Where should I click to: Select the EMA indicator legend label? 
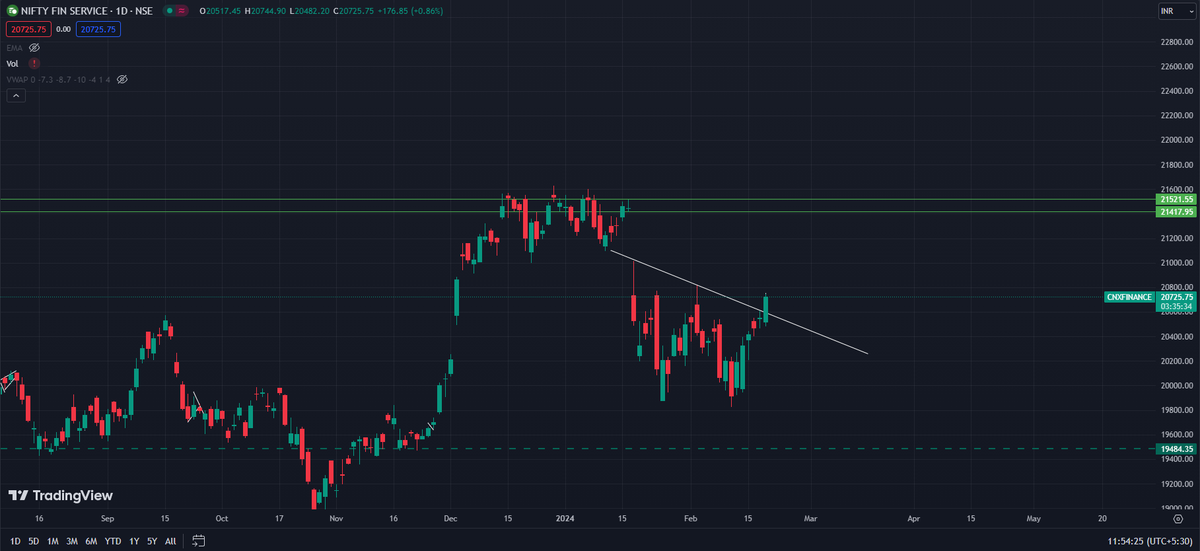14,47
